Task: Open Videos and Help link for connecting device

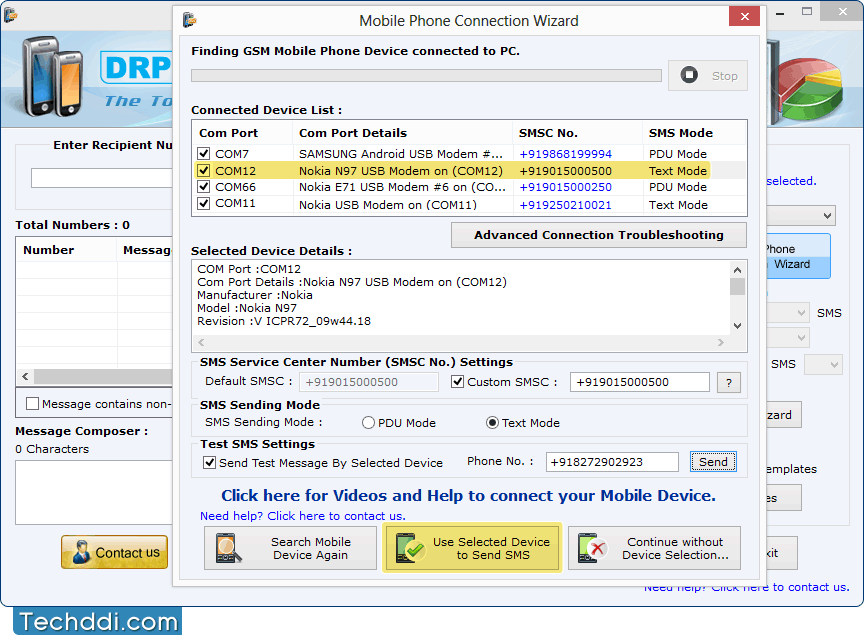Action: click(468, 496)
